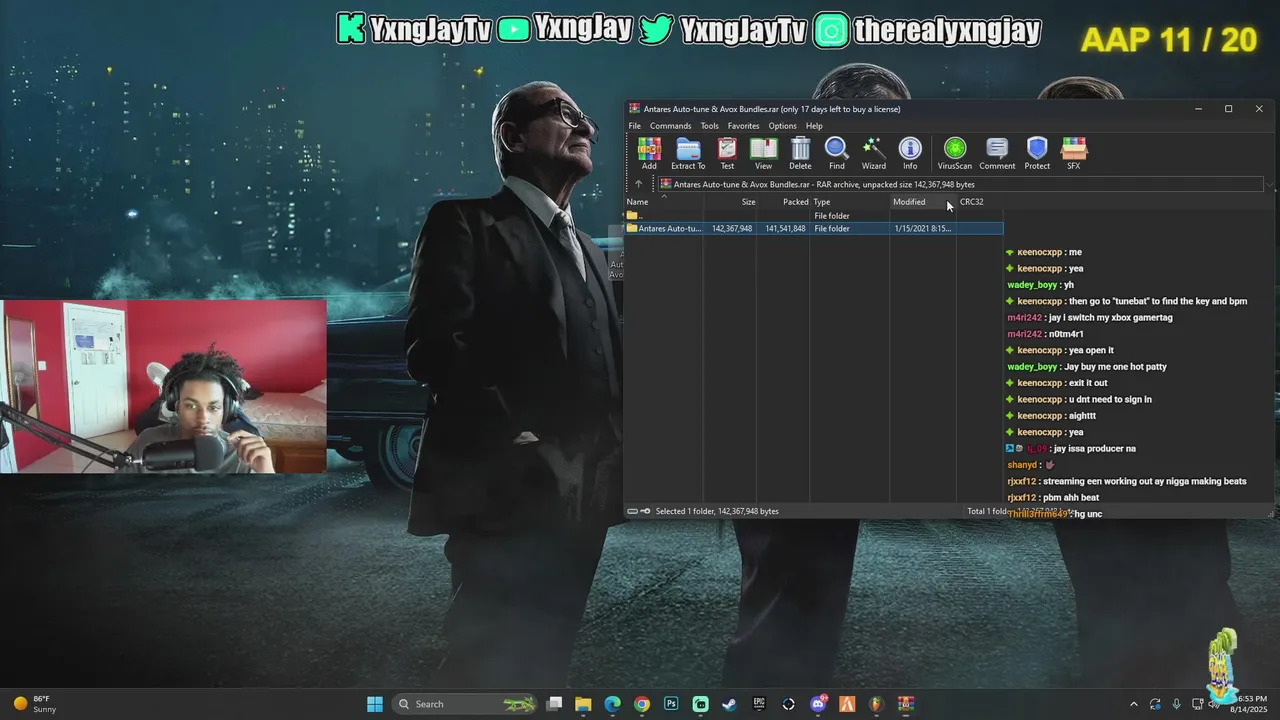Image resolution: width=1280 pixels, height=720 pixels.
Task: Open Photoshop from the taskbar
Action: coord(671,704)
